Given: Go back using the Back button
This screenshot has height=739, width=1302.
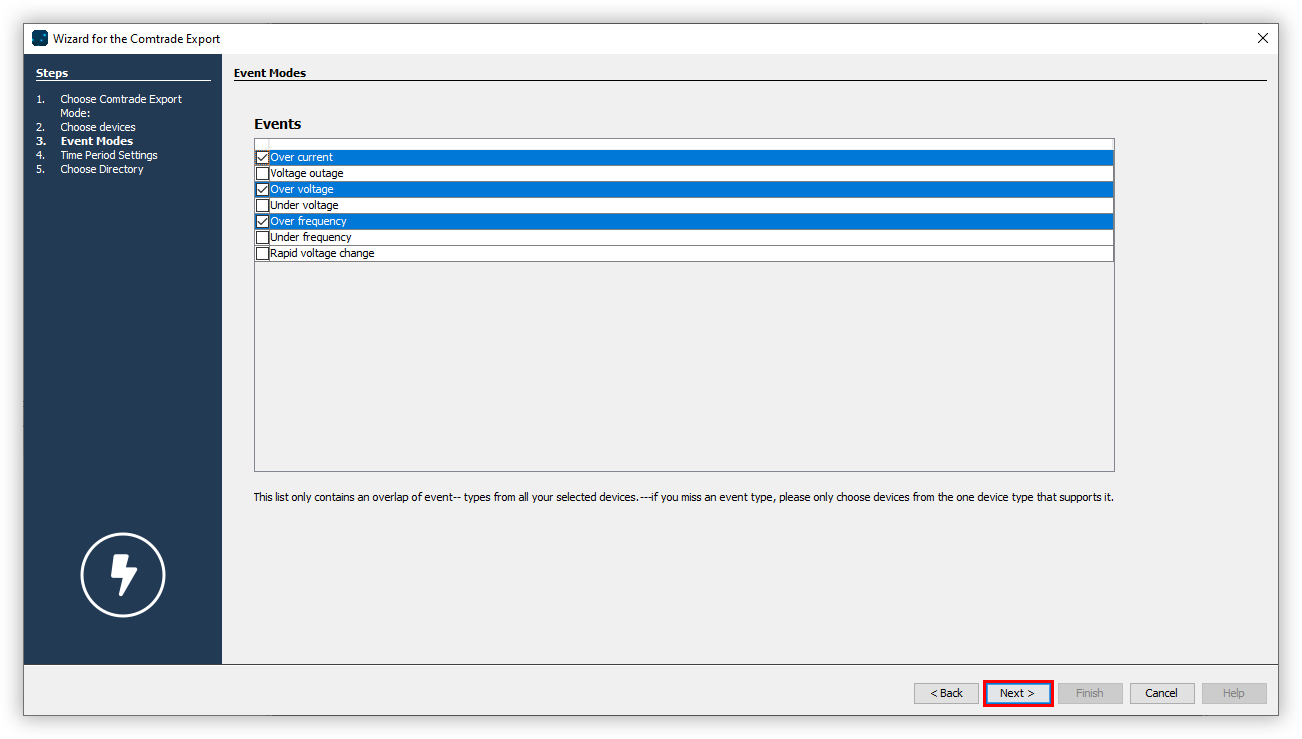Looking at the screenshot, I should point(946,693).
